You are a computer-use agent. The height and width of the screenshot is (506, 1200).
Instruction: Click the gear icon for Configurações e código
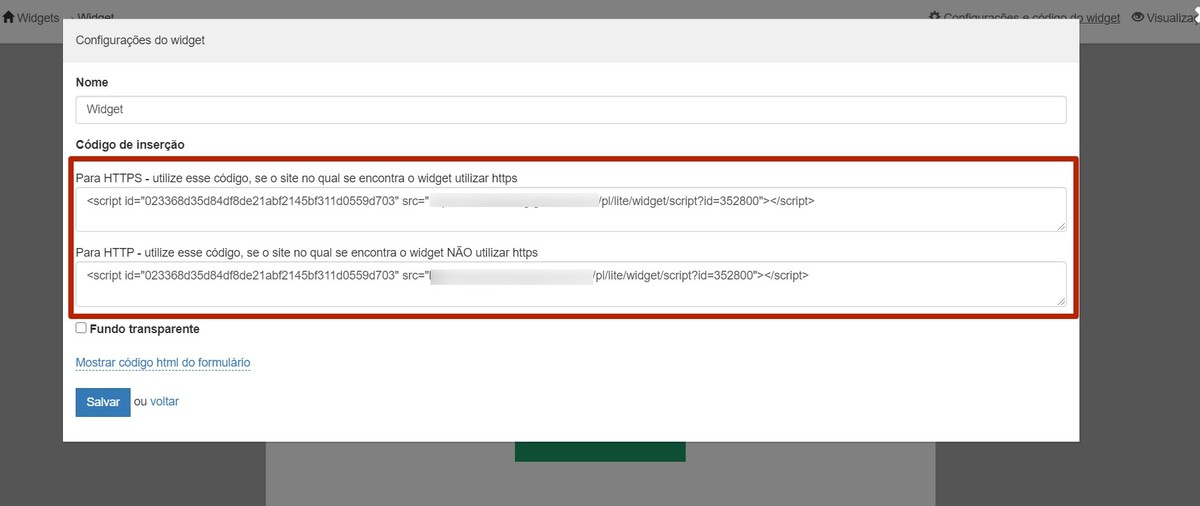tap(935, 17)
